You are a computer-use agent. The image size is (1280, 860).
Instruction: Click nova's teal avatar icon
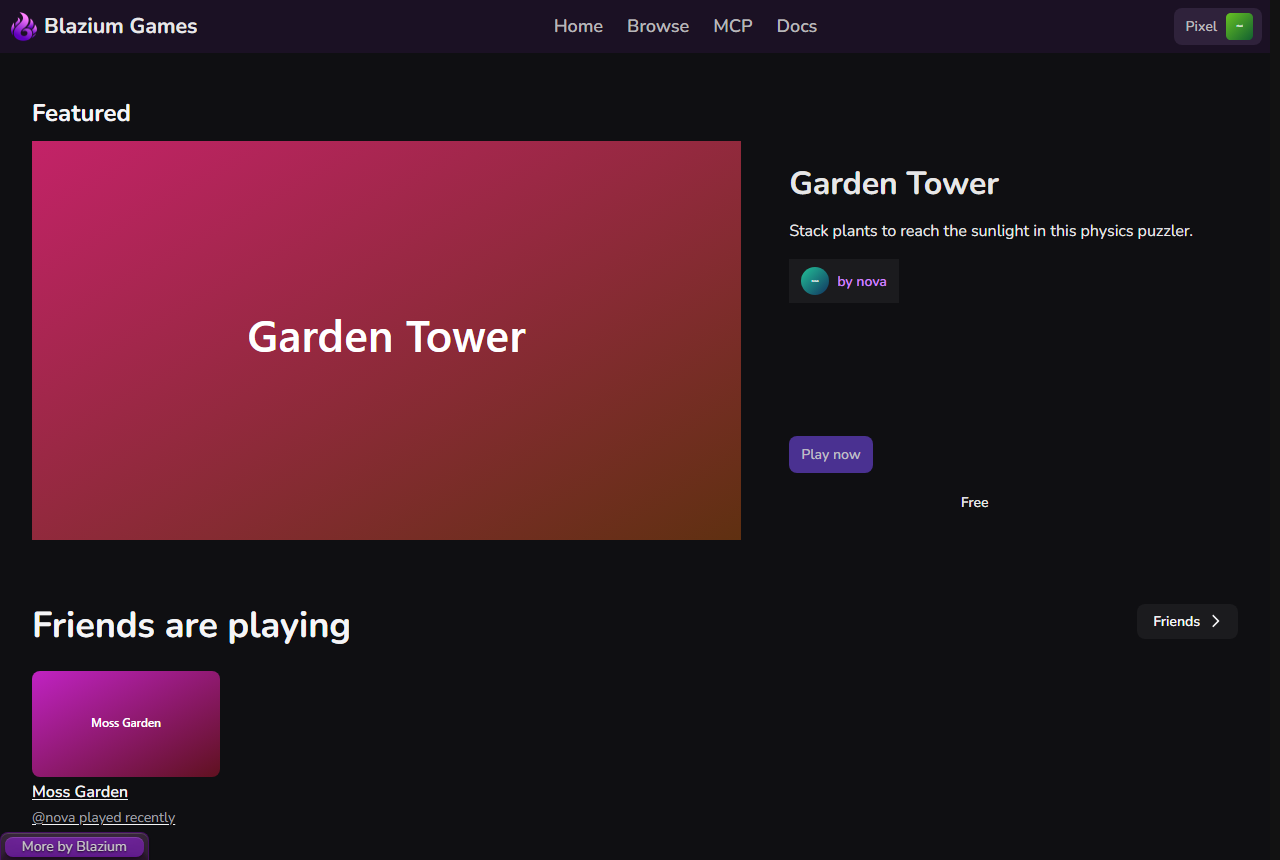(815, 281)
